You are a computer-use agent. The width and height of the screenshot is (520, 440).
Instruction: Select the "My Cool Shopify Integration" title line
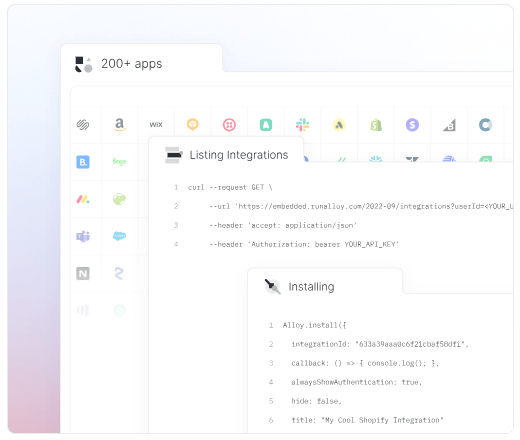click(x=367, y=420)
